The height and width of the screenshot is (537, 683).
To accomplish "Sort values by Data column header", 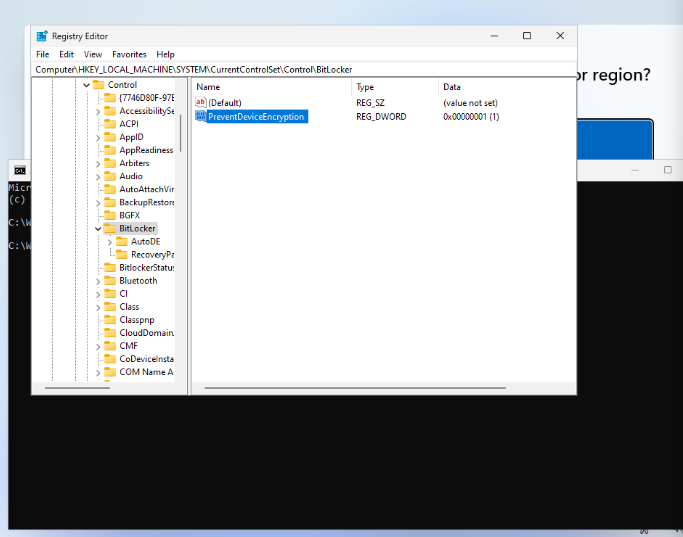I will tap(507, 87).
